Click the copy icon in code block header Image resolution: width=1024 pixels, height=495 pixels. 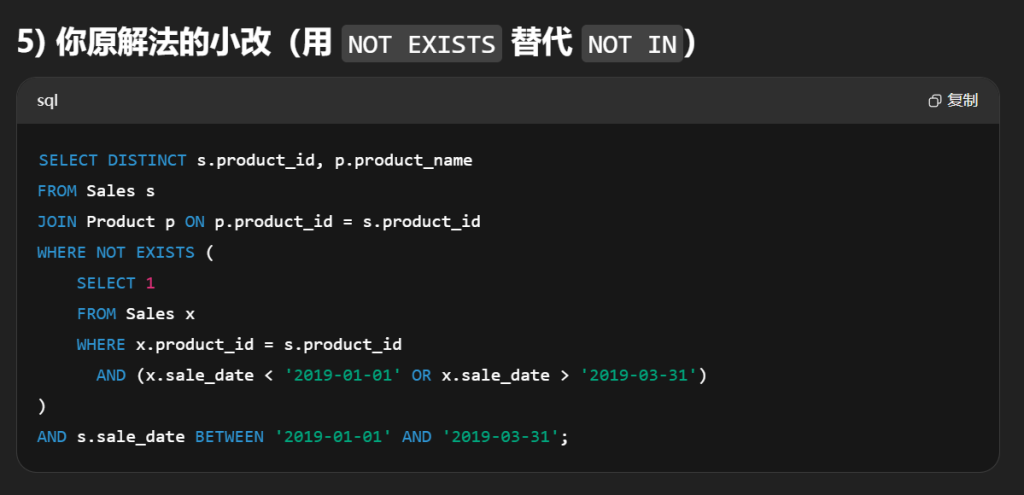(x=935, y=101)
